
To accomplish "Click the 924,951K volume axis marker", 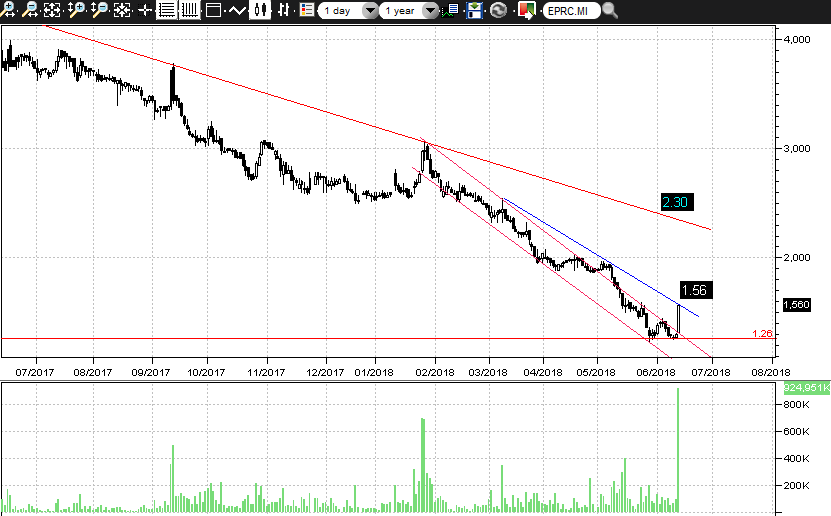I will pos(807,388).
